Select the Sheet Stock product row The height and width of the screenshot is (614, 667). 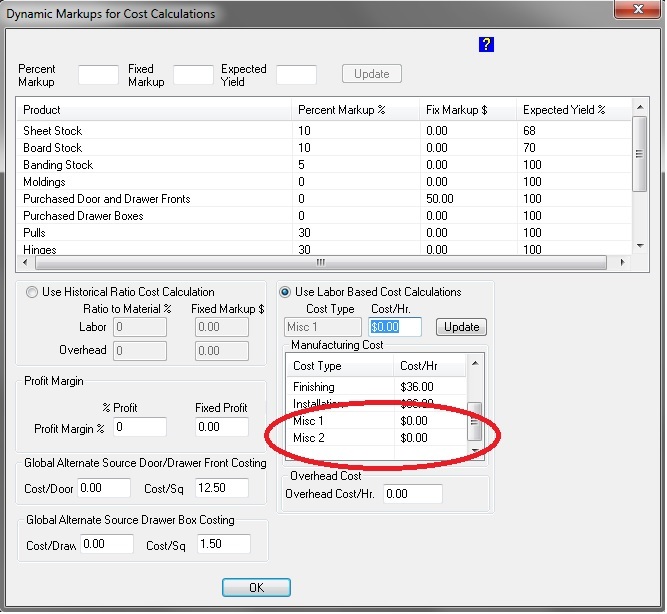coord(53,131)
